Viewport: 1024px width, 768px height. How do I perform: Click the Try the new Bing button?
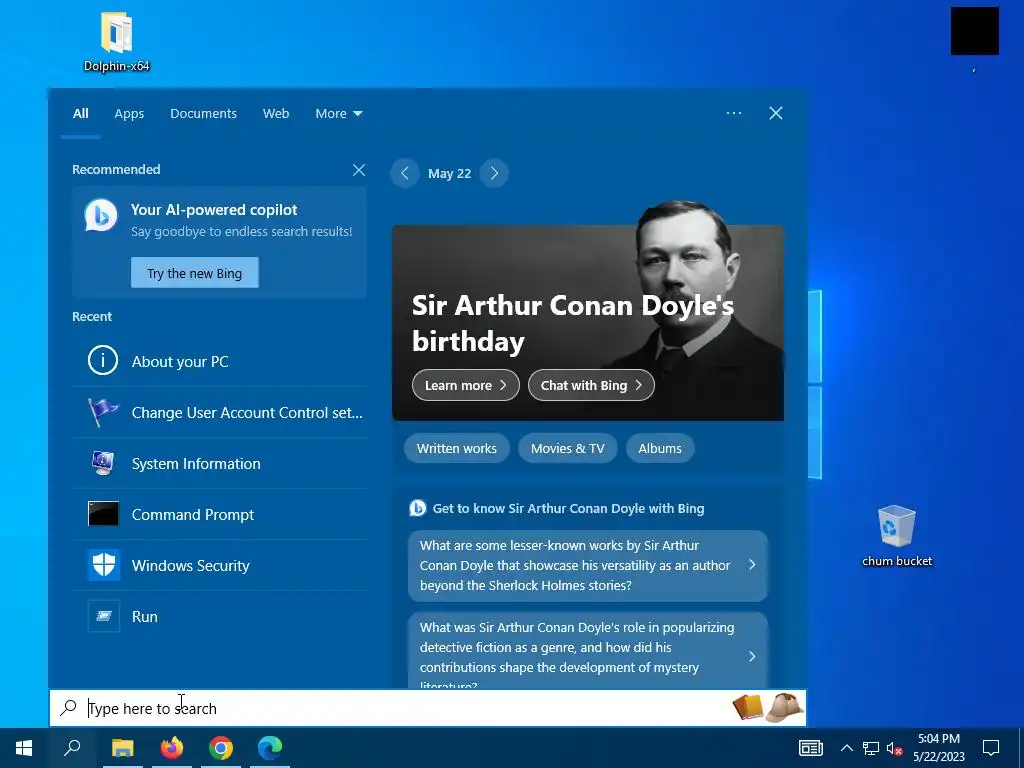coord(195,273)
